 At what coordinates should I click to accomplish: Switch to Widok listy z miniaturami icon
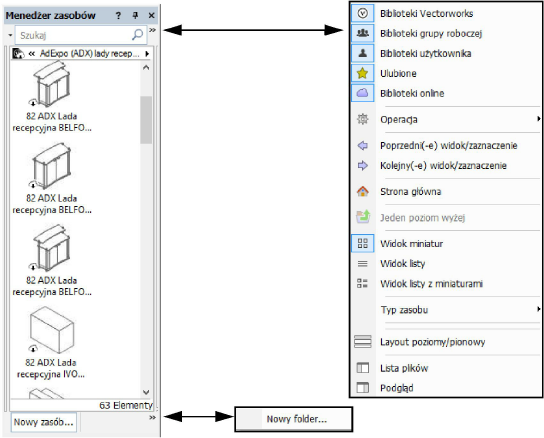tap(363, 284)
